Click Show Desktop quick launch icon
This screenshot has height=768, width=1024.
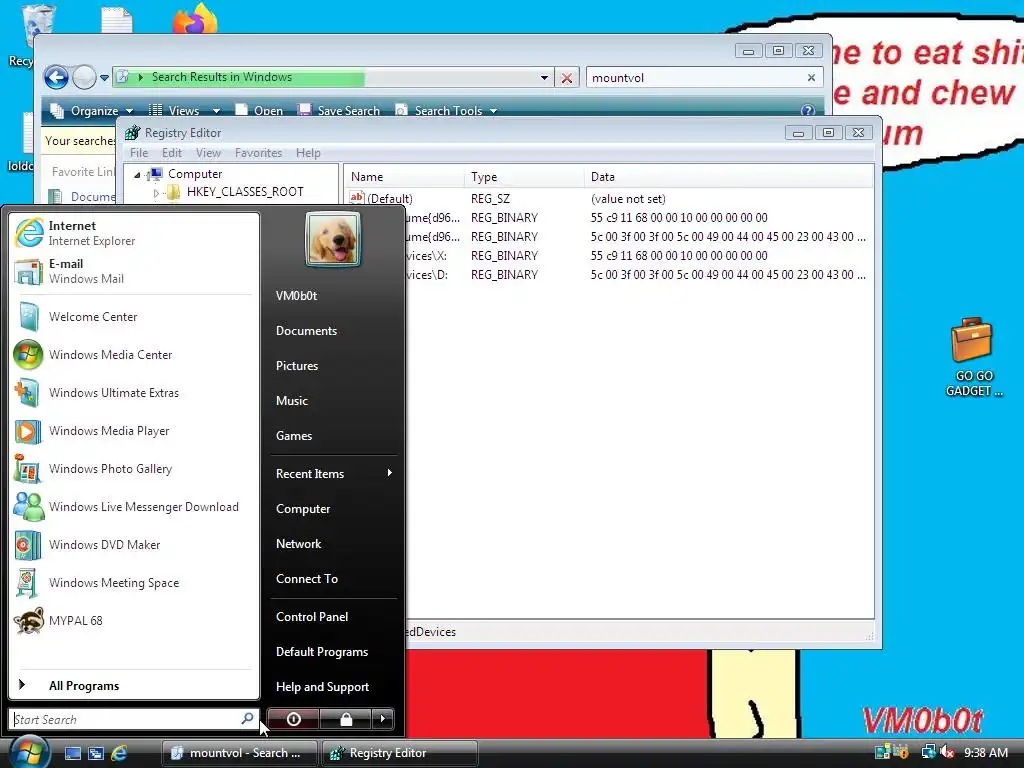72,753
